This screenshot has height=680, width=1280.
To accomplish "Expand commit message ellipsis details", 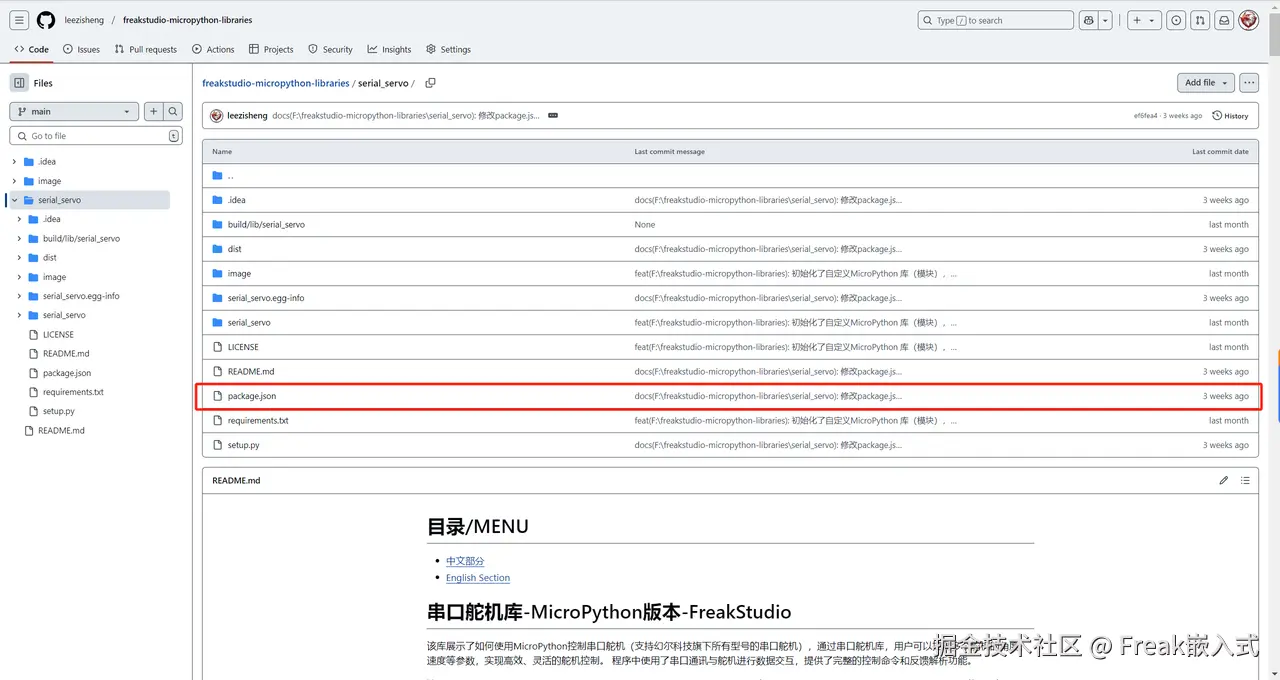I will point(552,116).
